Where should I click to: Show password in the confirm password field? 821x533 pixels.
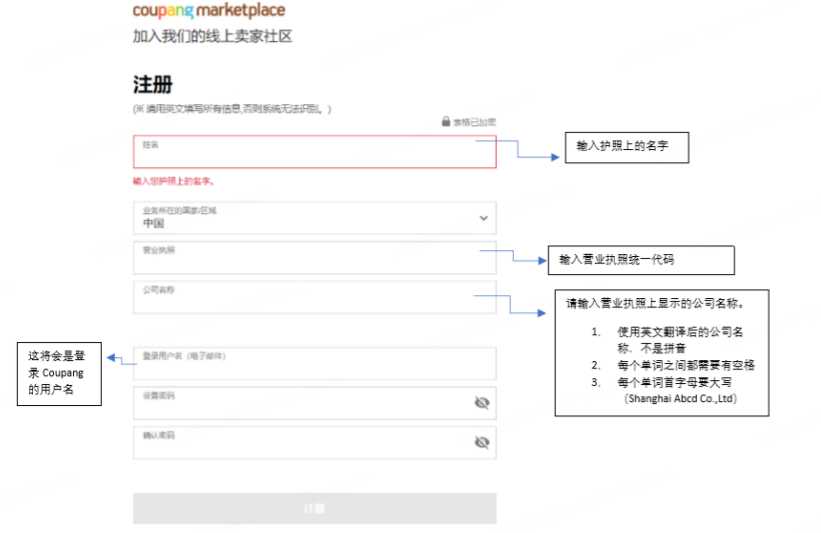482,442
